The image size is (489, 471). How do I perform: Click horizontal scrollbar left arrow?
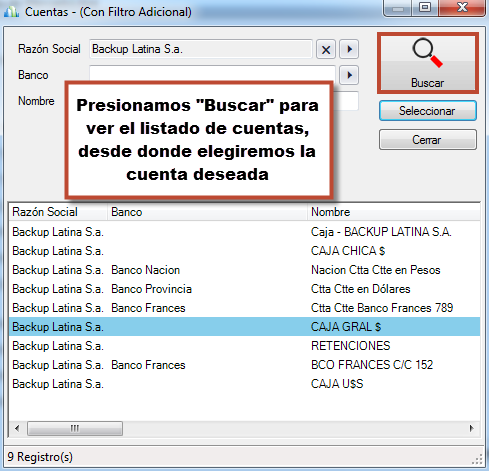(17, 428)
